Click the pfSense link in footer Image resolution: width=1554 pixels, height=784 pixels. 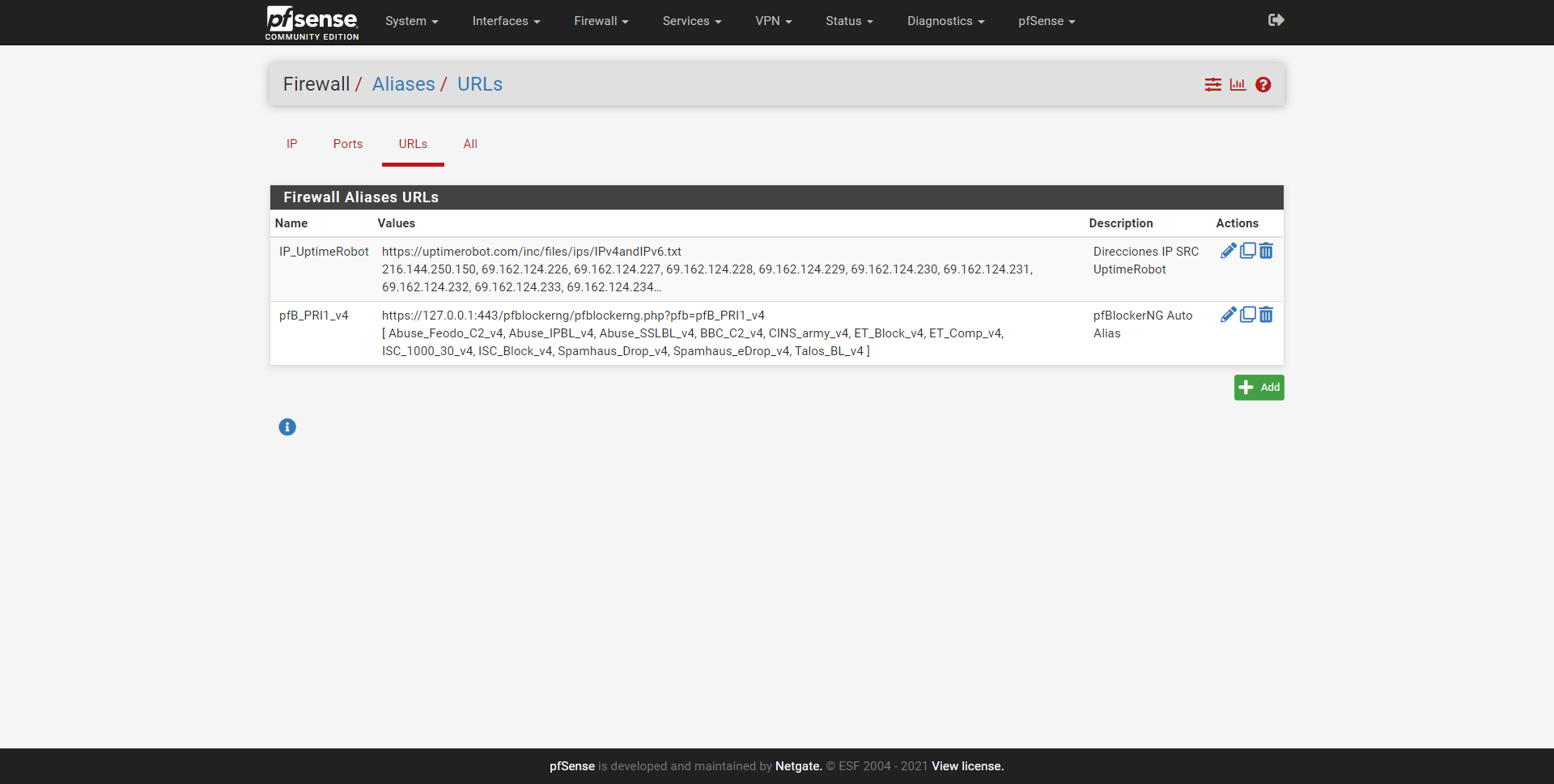point(572,766)
